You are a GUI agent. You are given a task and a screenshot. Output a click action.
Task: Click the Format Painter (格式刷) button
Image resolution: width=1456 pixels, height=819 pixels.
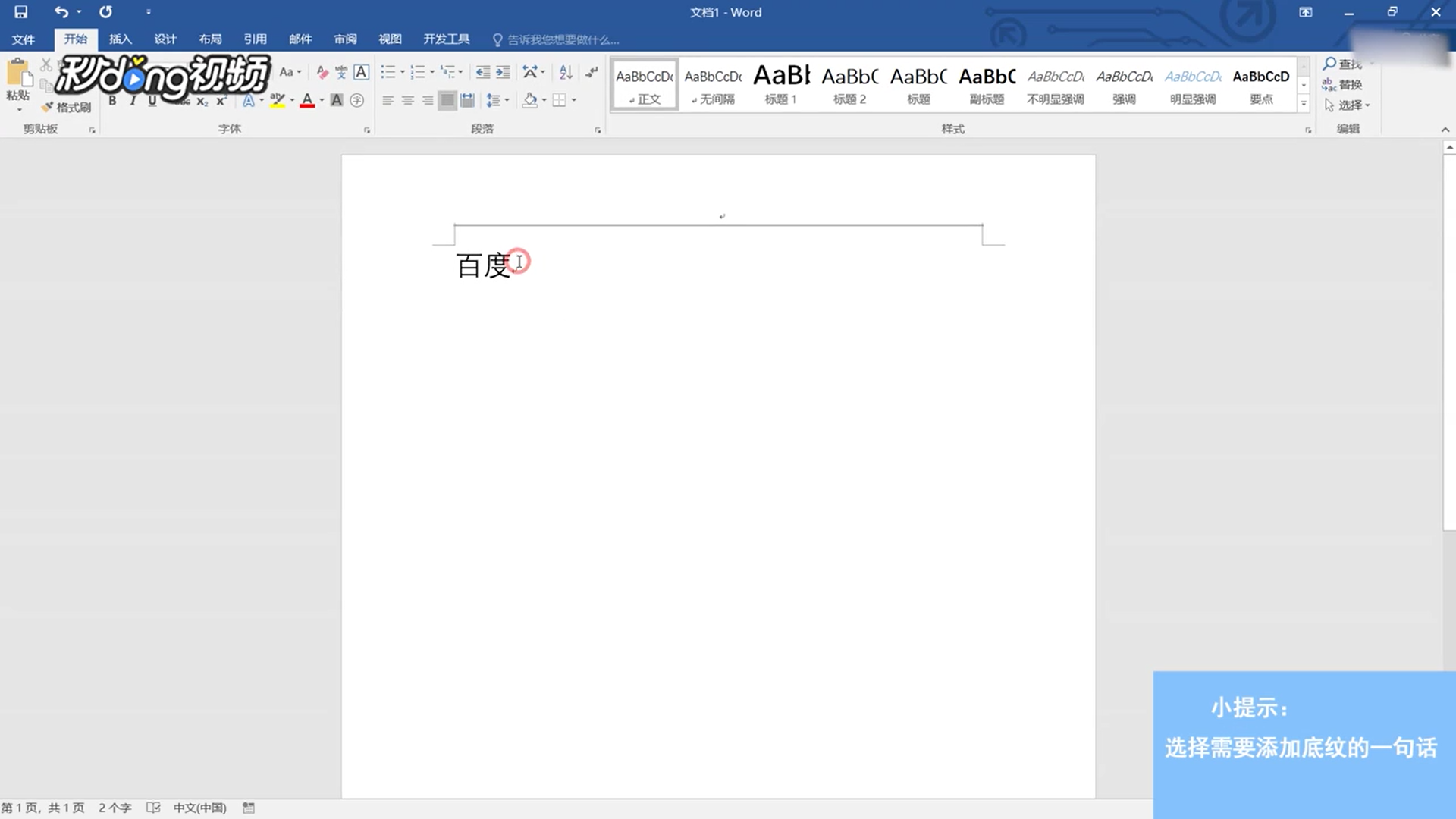[67, 107]
